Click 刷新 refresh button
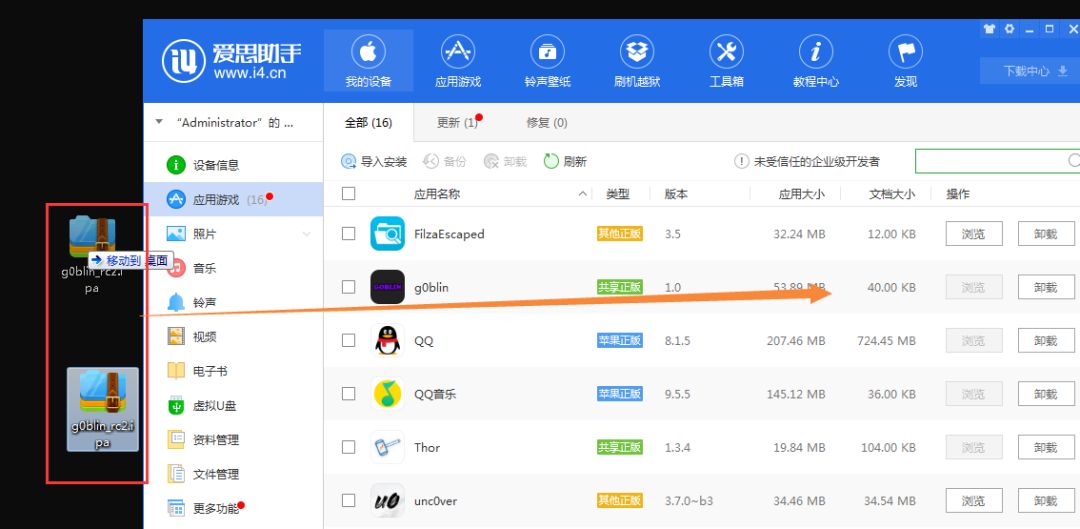This screenshot has width=1080, height=529. tap(565, 162)
